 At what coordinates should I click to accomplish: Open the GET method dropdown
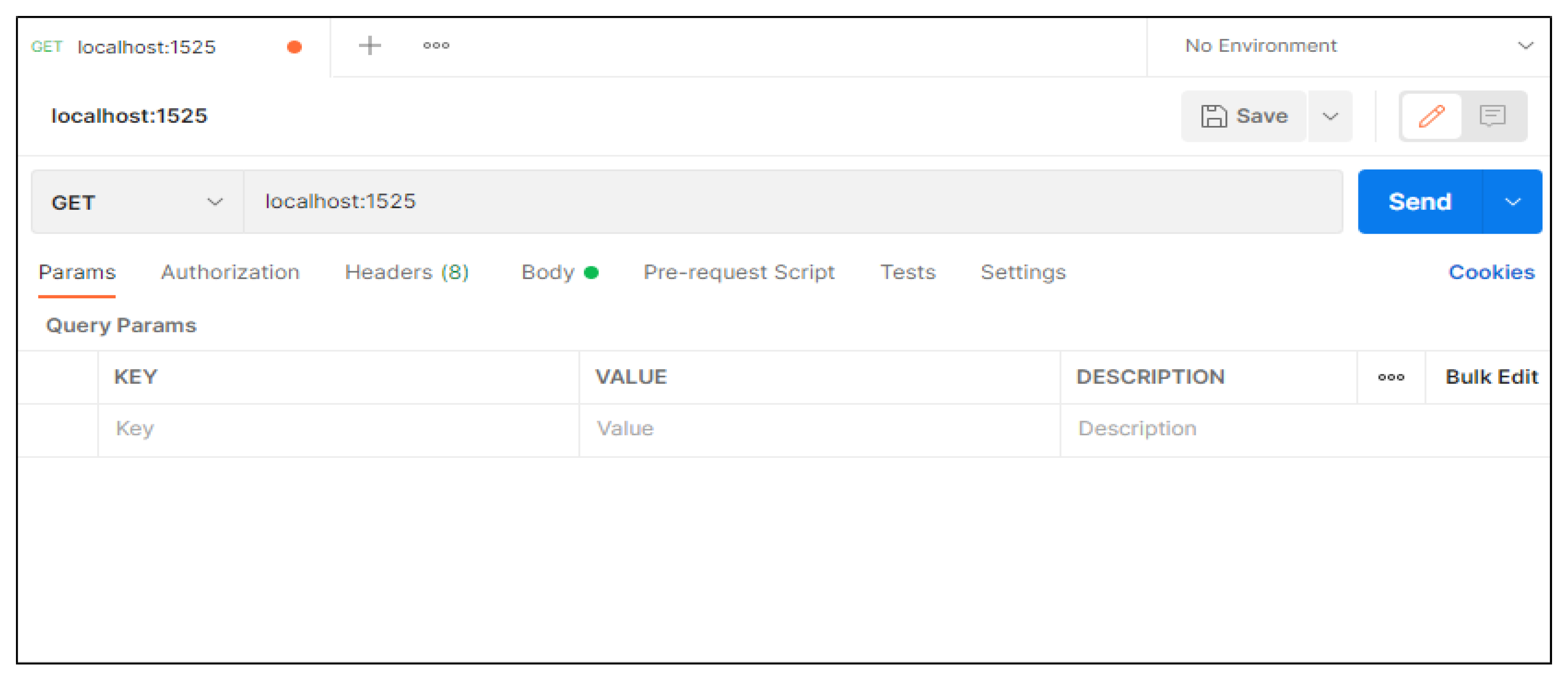point(137,202)
